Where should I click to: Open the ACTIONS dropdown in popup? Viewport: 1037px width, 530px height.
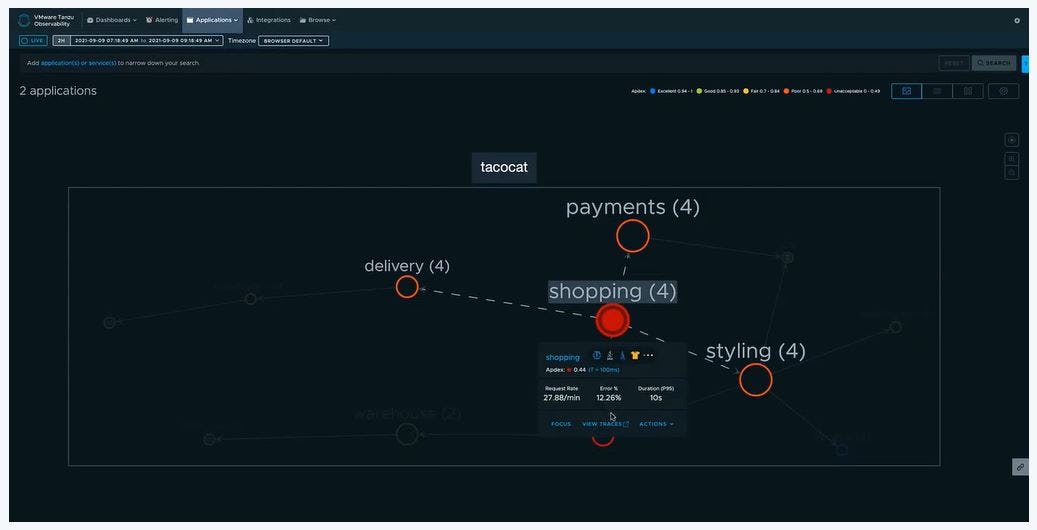pyautogui.click(x=656, y=424)
